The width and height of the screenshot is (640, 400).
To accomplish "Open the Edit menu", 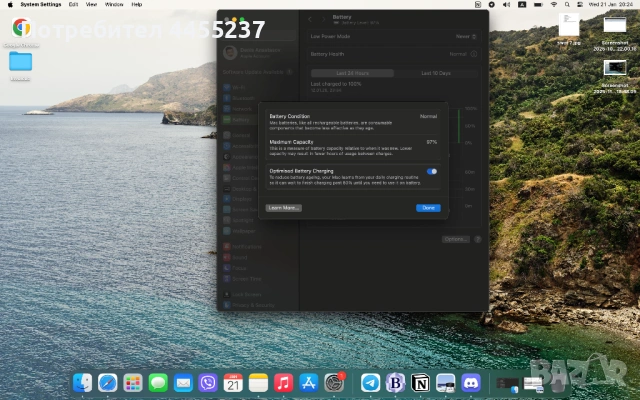I will point(73,4).
